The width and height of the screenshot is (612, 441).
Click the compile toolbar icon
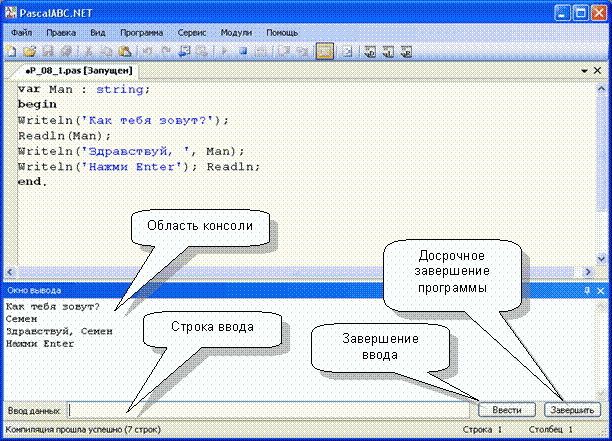point(261,51)
